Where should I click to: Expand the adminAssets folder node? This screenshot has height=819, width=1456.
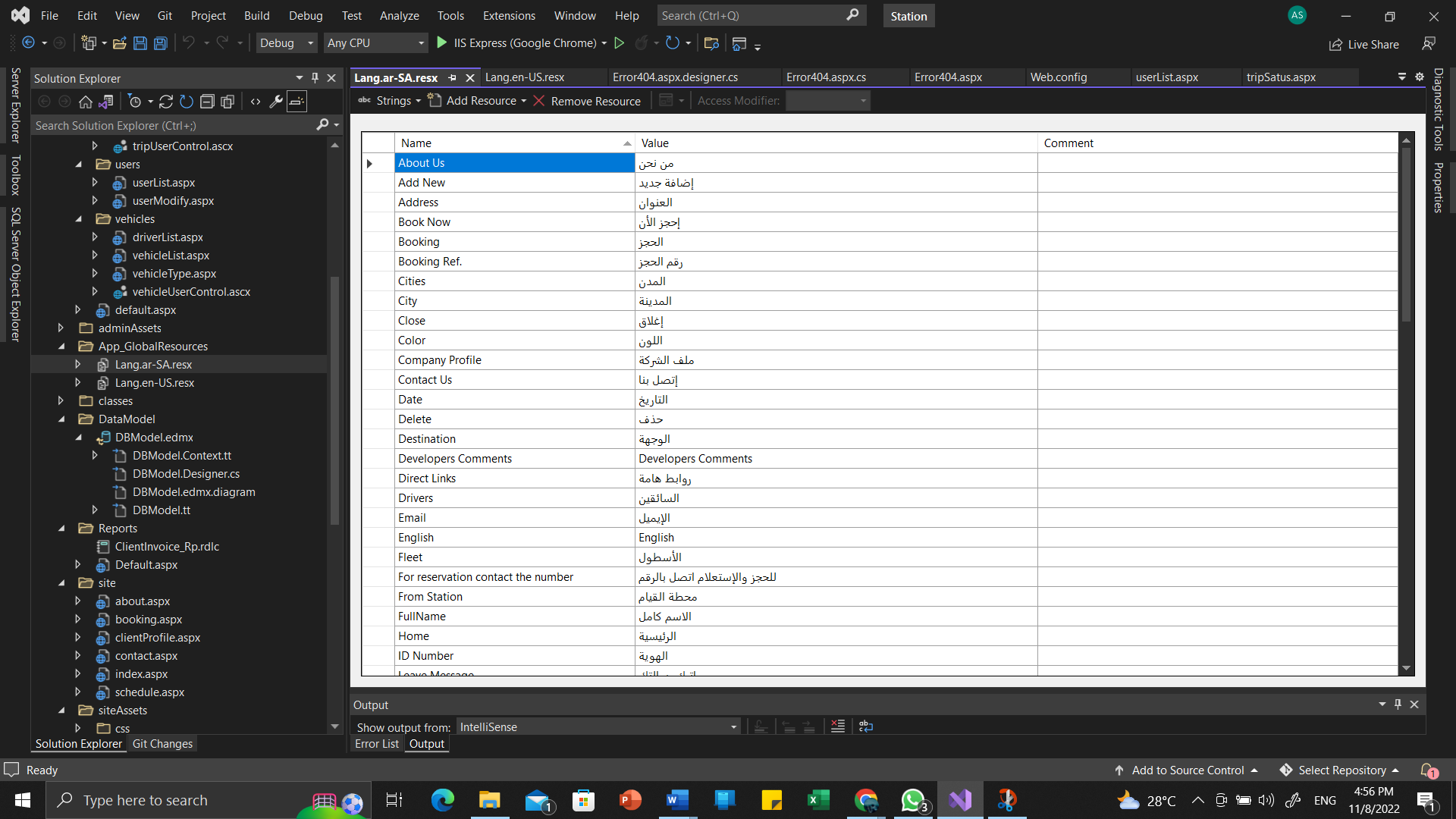61,328
